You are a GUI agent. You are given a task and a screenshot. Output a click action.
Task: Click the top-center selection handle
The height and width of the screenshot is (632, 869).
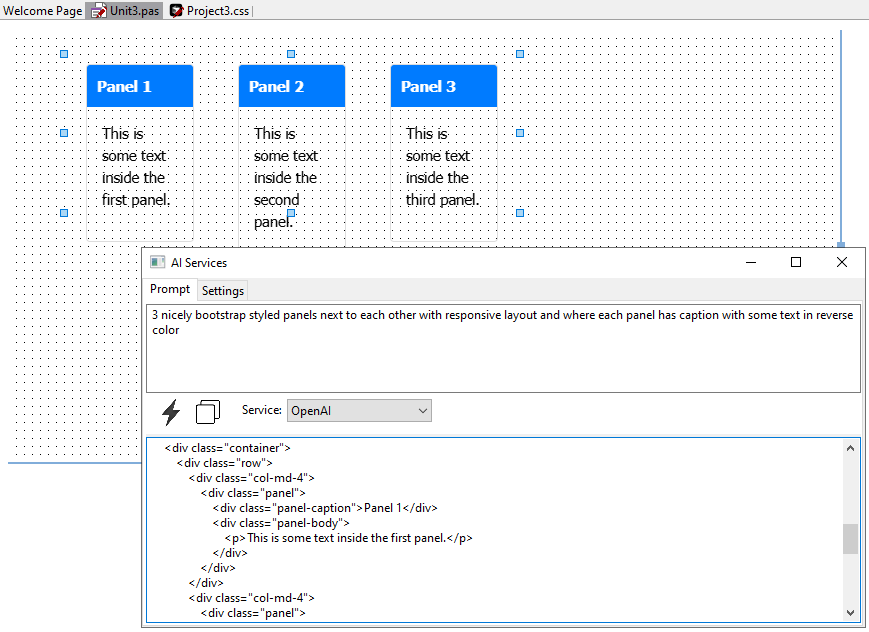[291, 54]
